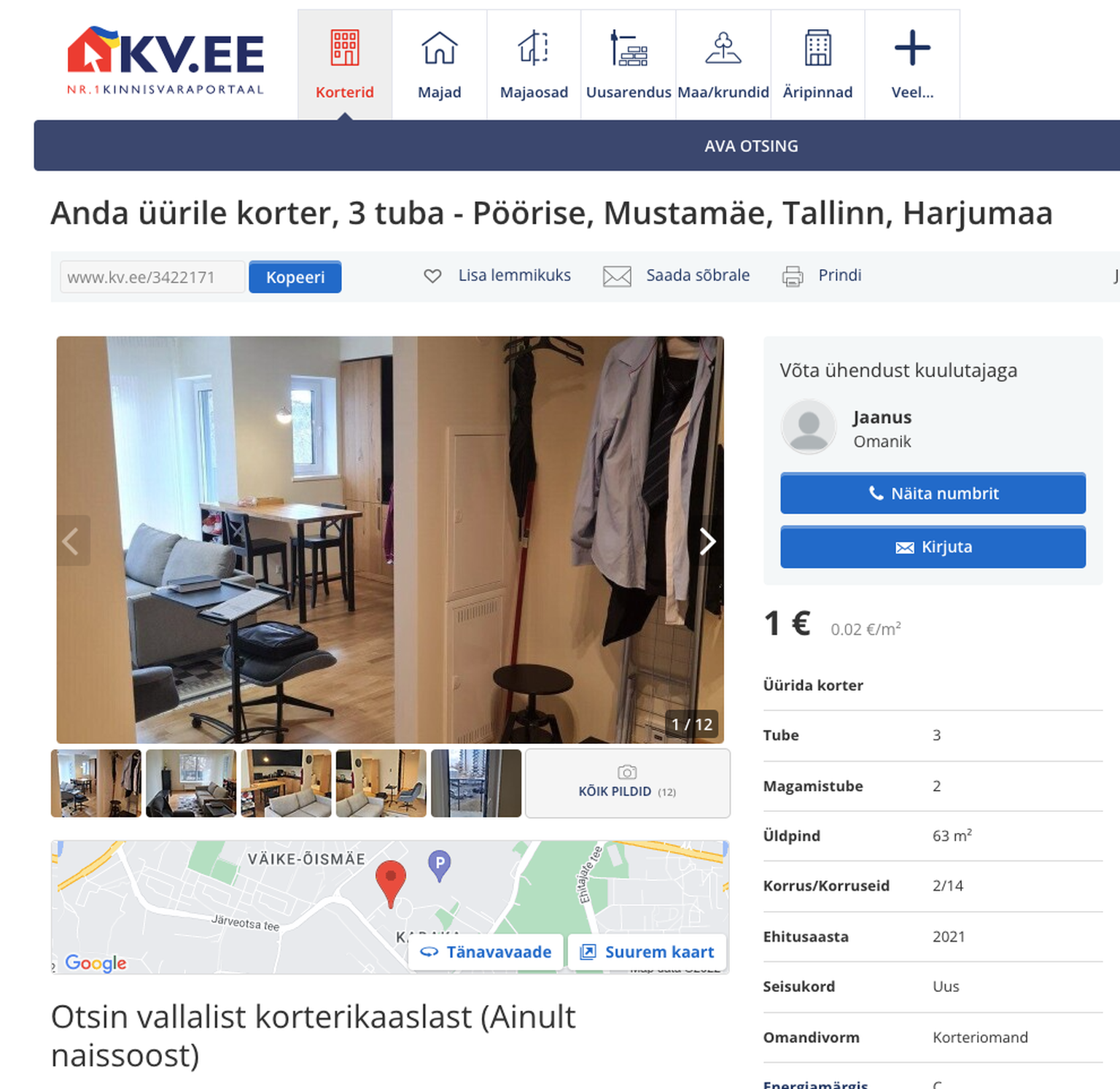Open the Korterid apartments category icon
The height and width of the screenshot is (1089, 1120).
(345, 48)
